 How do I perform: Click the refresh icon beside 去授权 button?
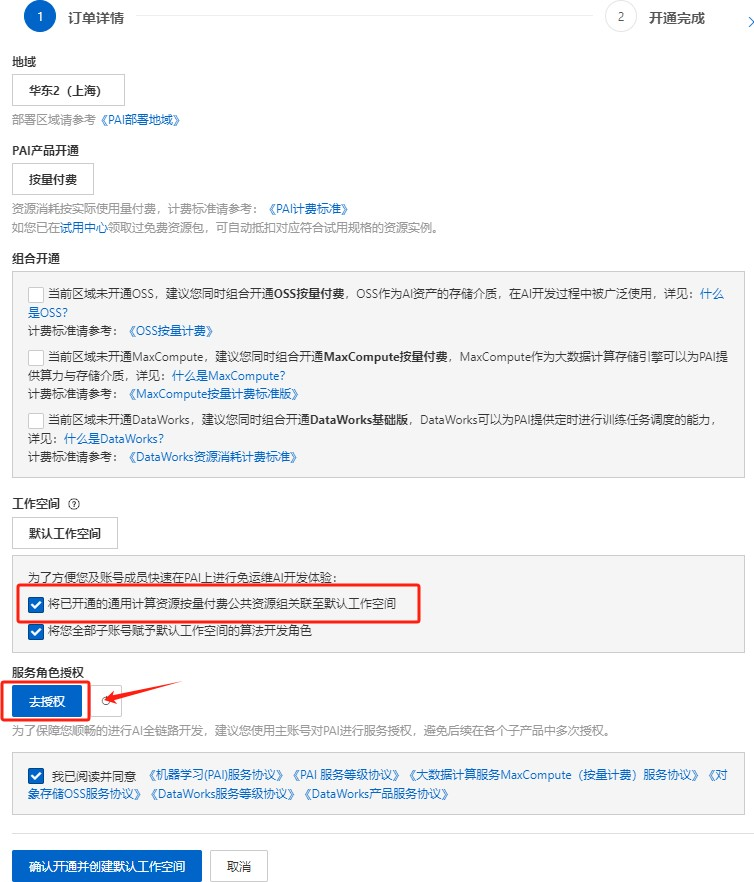click(x=106, y=701)
